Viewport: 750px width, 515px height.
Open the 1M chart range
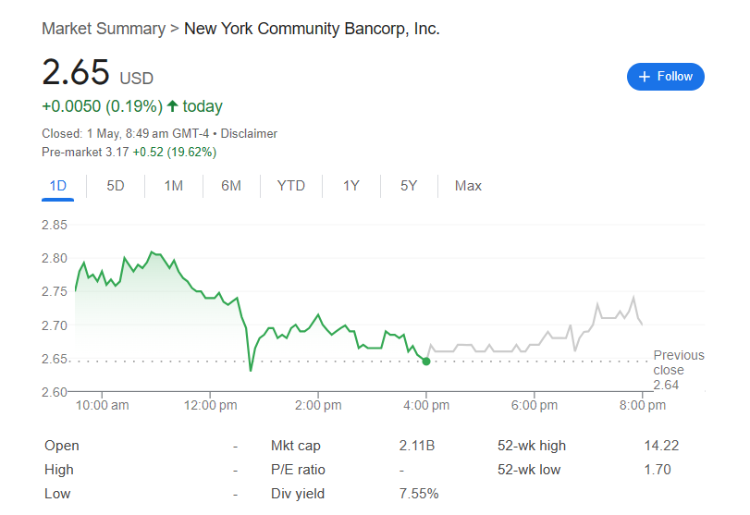(x=174, y=185)
